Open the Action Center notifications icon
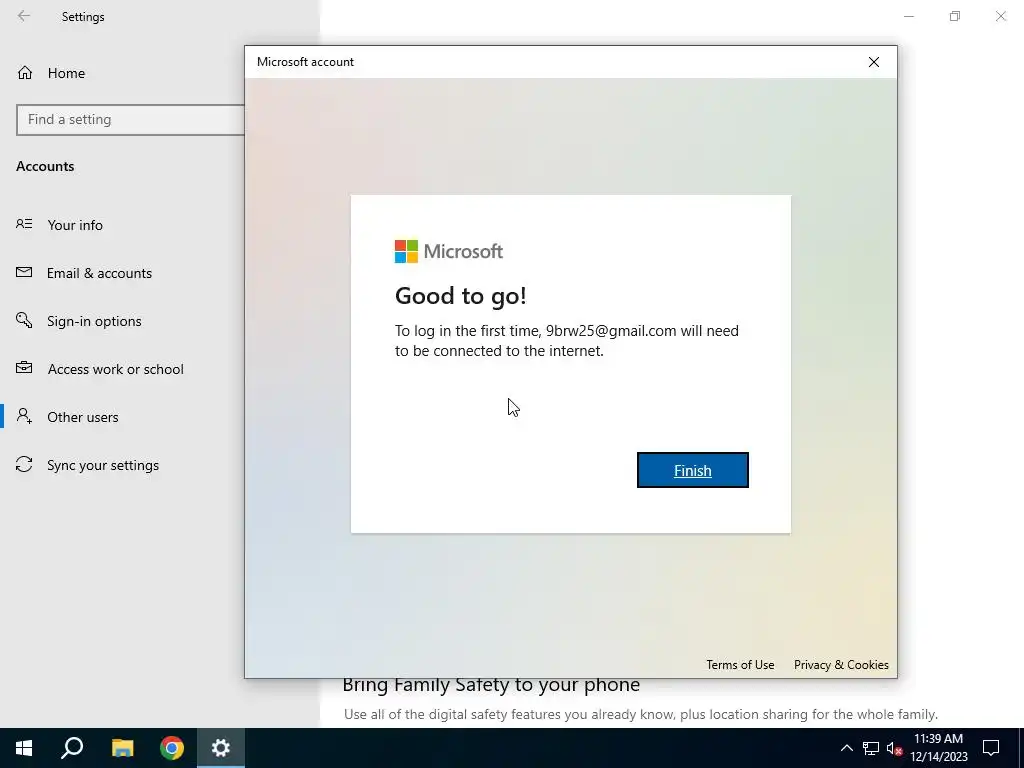This screenshot has width=1024, height=768. pos(991,748)
